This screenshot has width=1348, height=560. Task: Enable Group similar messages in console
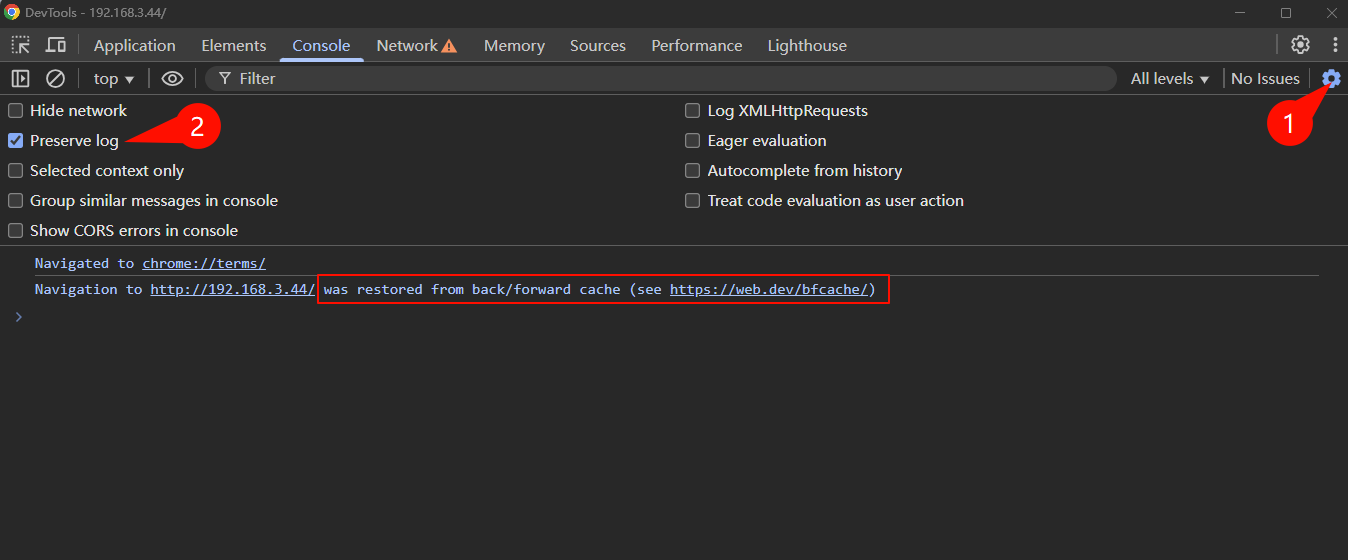[x=16, y=201]
